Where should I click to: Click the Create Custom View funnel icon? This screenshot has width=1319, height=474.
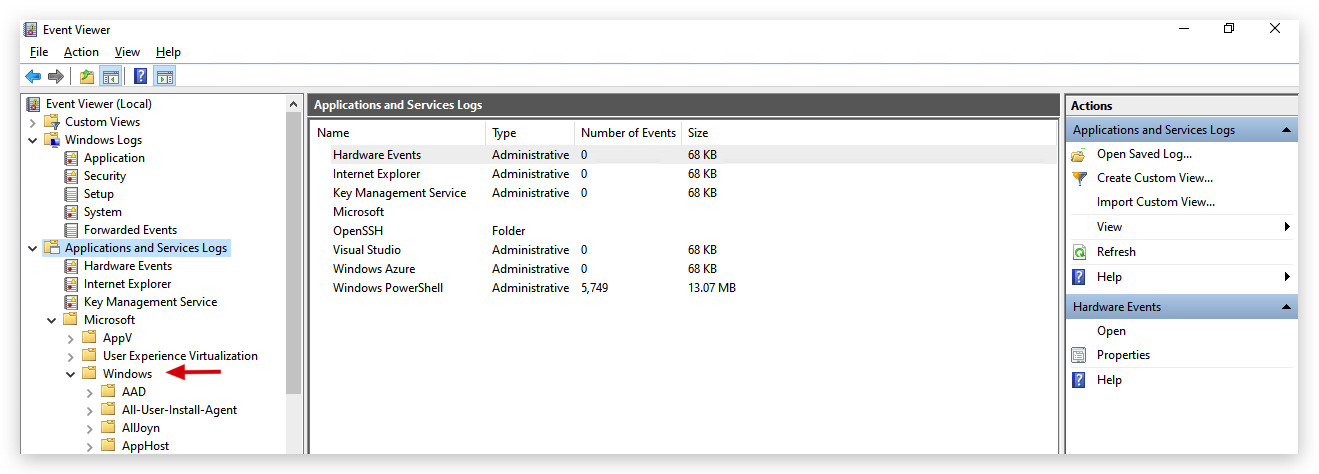pos(1079,178)
